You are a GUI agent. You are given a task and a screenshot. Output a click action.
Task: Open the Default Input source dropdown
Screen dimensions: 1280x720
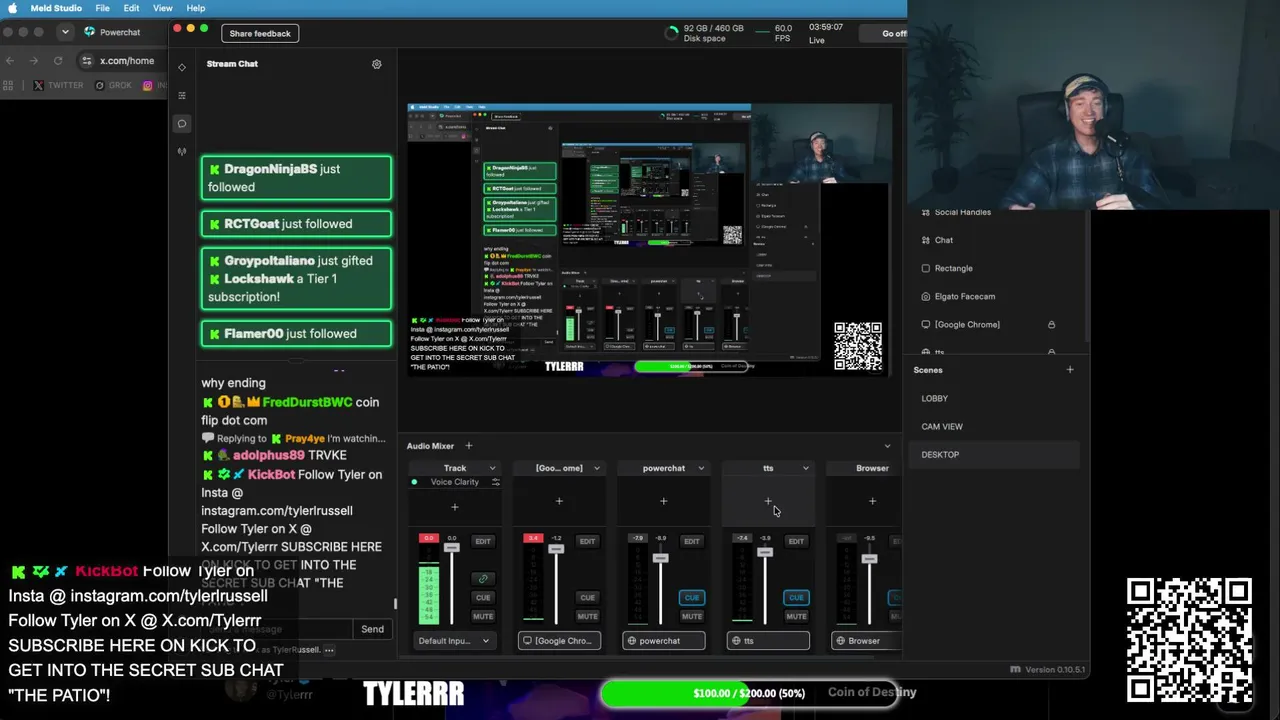click(455, 641)
